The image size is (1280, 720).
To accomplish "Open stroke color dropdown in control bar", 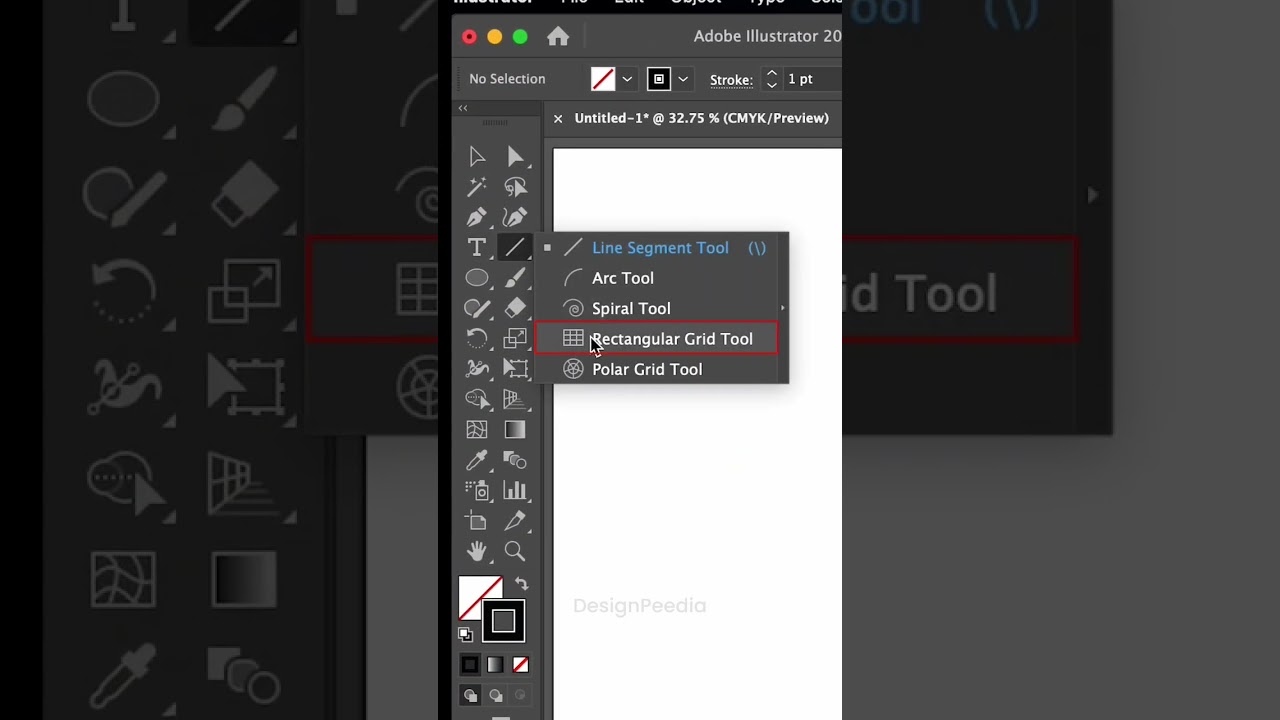I will tap(683, 79).
